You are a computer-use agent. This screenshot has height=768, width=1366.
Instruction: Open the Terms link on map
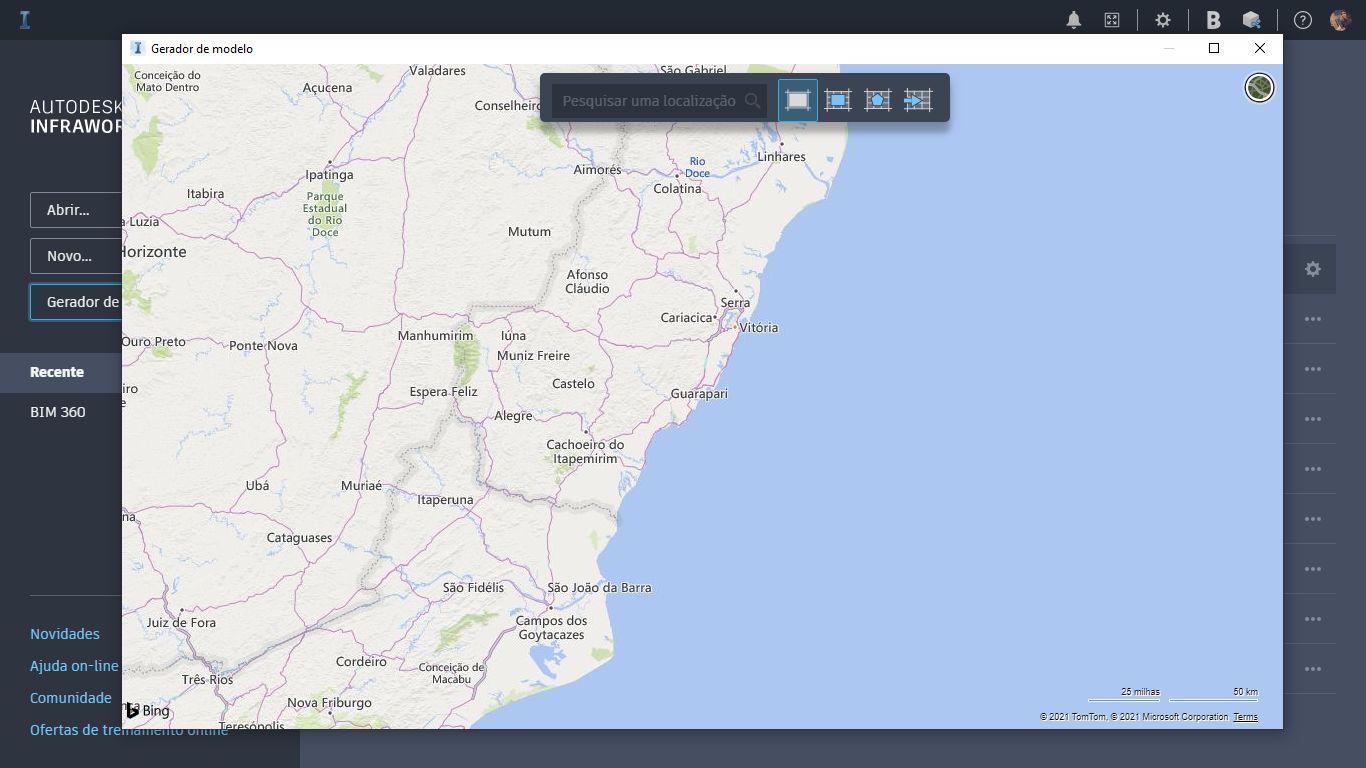[x=1245, y=717]
